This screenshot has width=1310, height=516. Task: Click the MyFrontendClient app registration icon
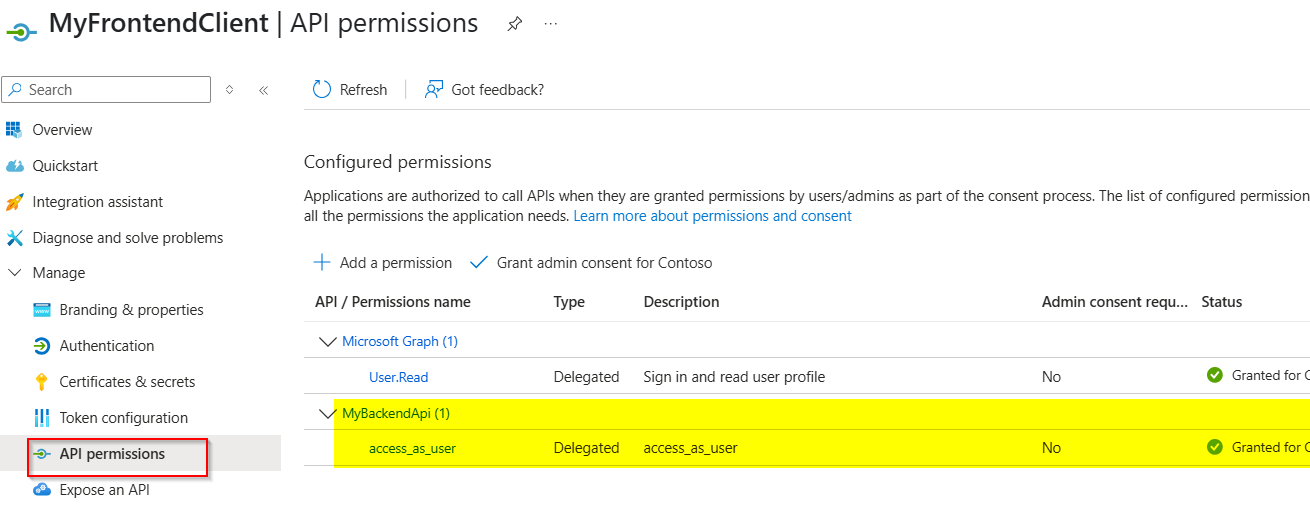tap(22, 30)
